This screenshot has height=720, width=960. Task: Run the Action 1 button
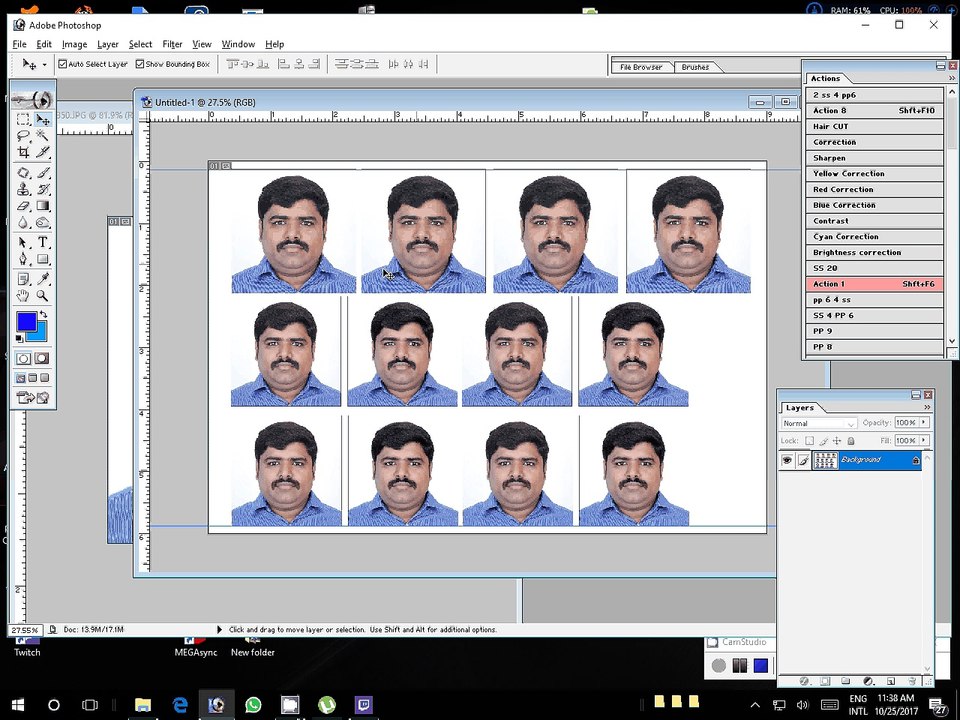(875, 283)
